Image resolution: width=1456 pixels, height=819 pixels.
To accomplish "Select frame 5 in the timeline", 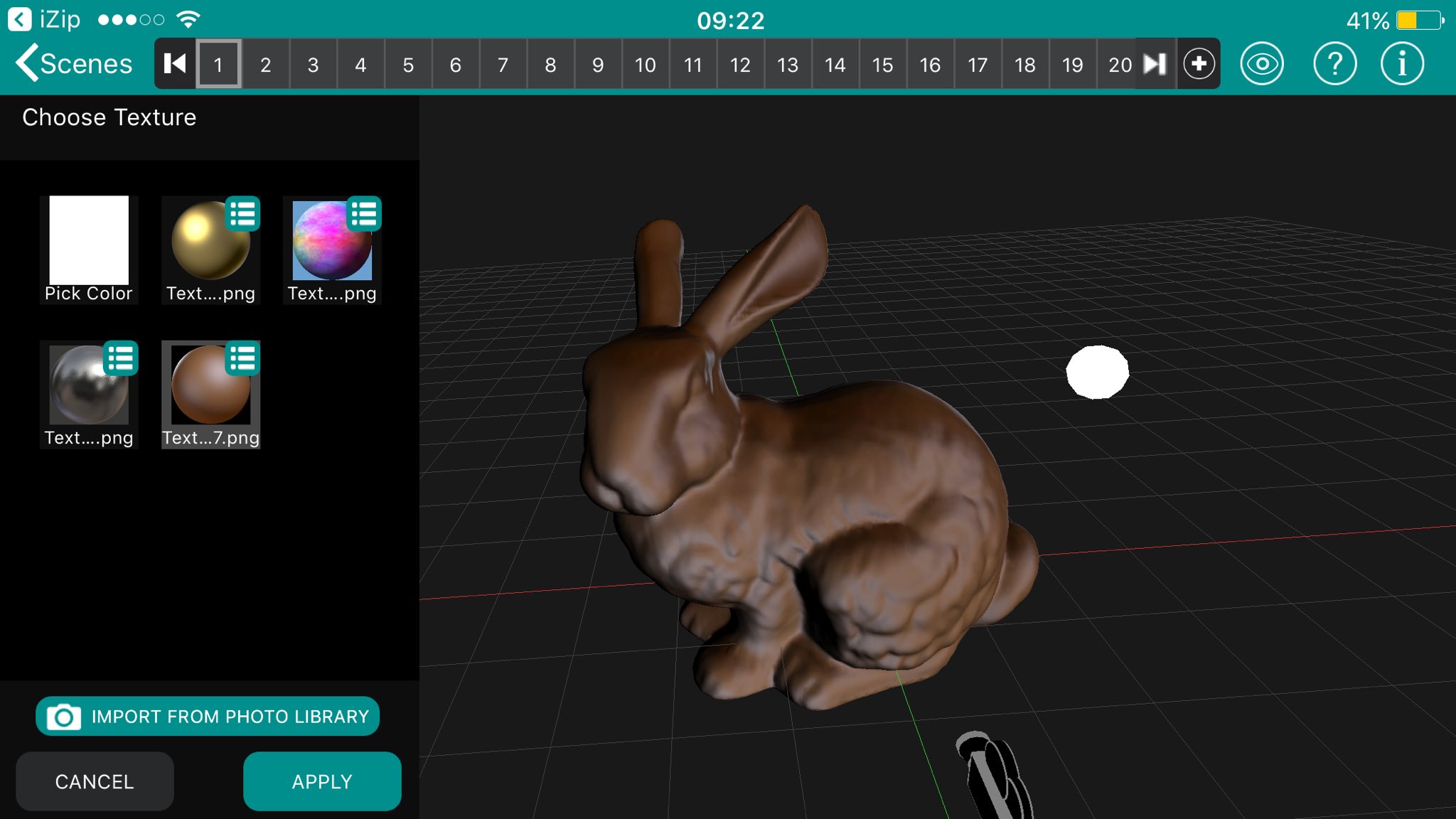I will click(408, 64).
